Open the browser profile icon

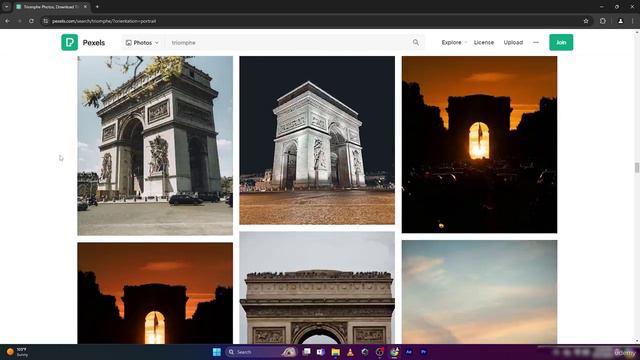(620, 21)
